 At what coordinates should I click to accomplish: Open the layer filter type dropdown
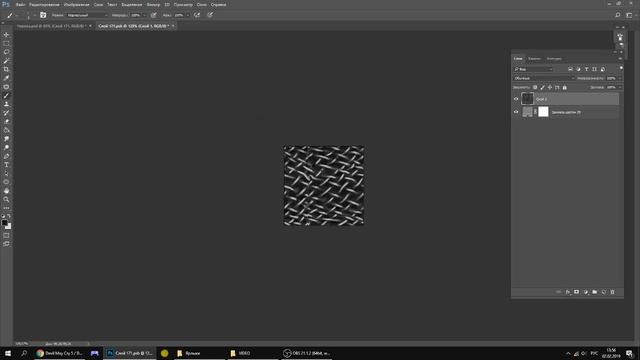(533, 69)
